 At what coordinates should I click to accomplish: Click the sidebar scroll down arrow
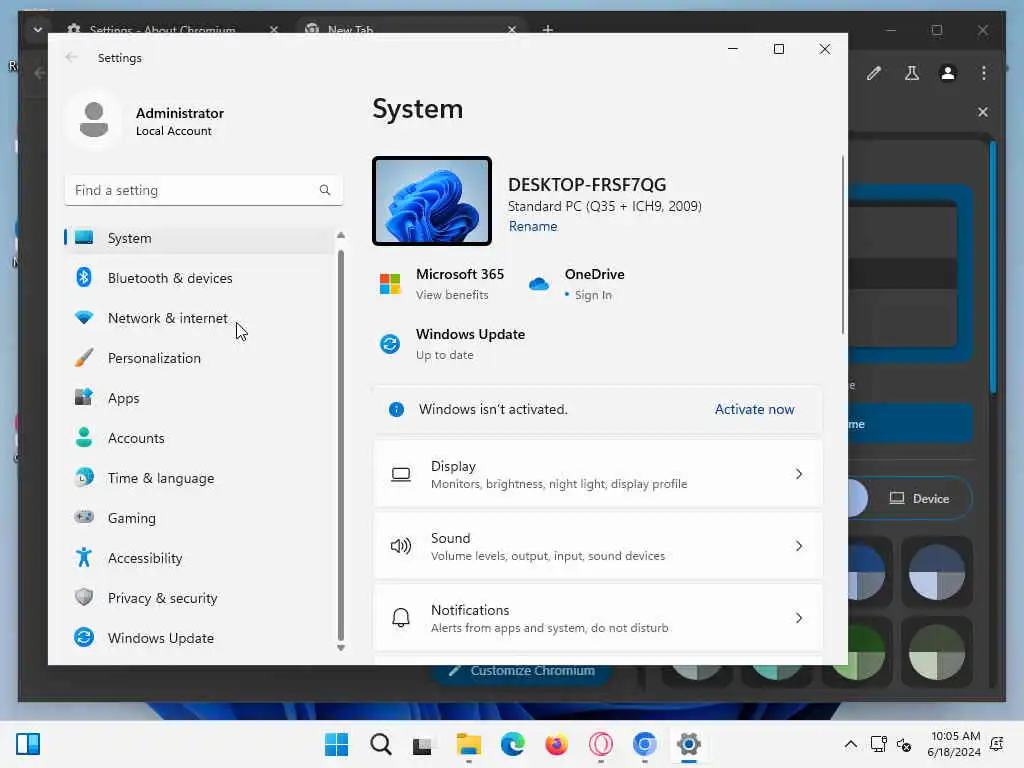coord(340,648)
